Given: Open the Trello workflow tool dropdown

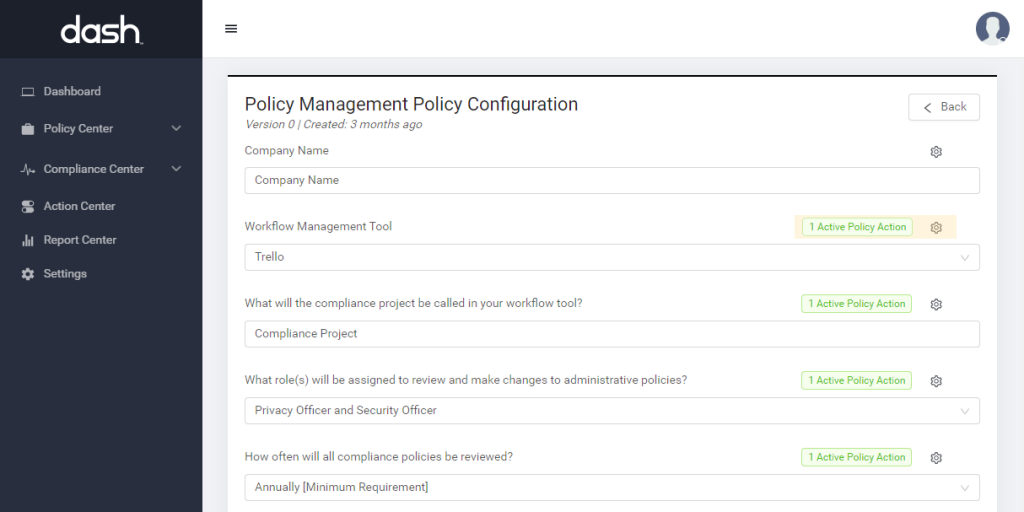Looking at the screenshot, I should click(612, 257).
